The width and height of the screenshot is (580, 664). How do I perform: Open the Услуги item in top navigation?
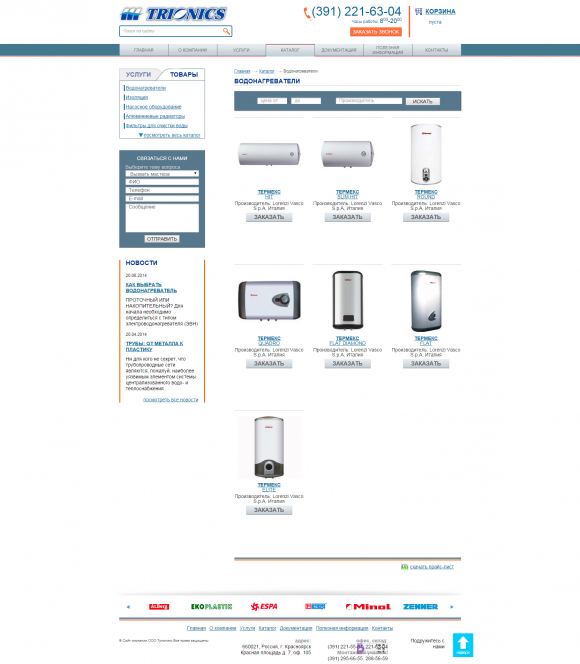coord(241,50)
